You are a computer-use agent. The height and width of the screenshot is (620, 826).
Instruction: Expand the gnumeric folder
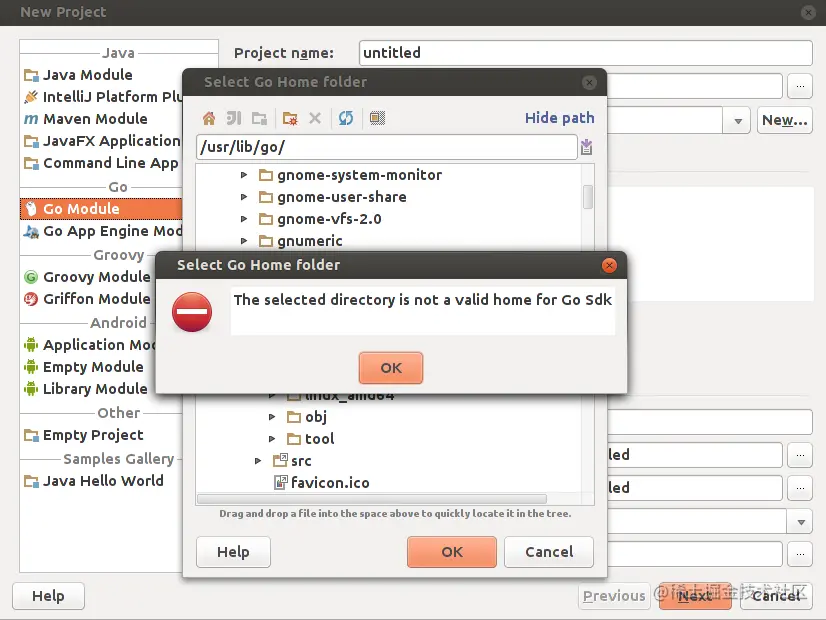point(244,241)
